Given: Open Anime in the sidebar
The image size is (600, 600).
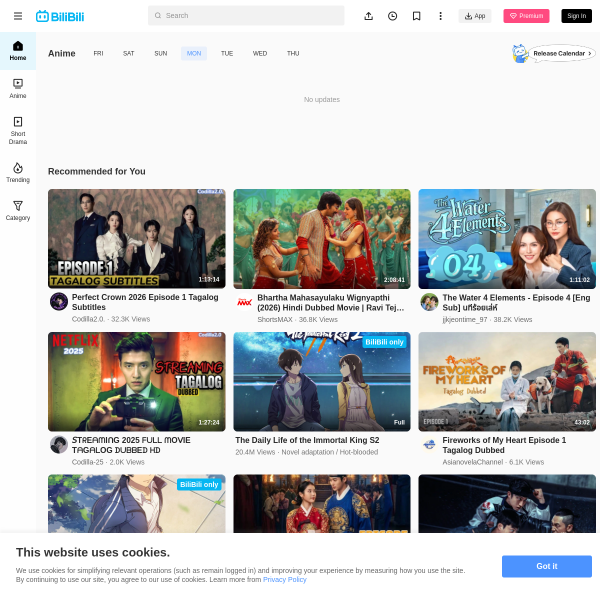Looking at the screenshot, I should [x=18, y=89].
